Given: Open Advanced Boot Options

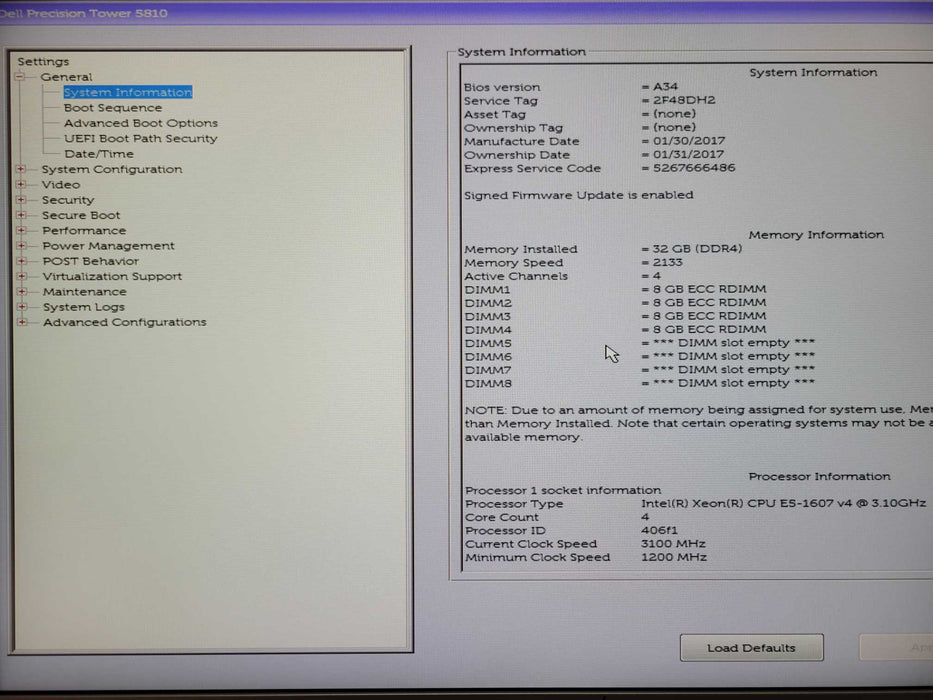Looking at the screenshot, I should pos(140,123).
